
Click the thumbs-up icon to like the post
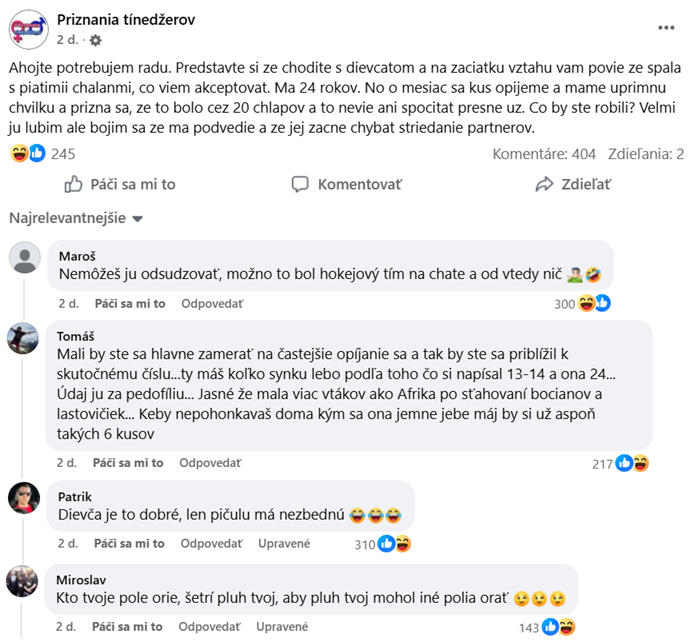click(x=73, y=184)
